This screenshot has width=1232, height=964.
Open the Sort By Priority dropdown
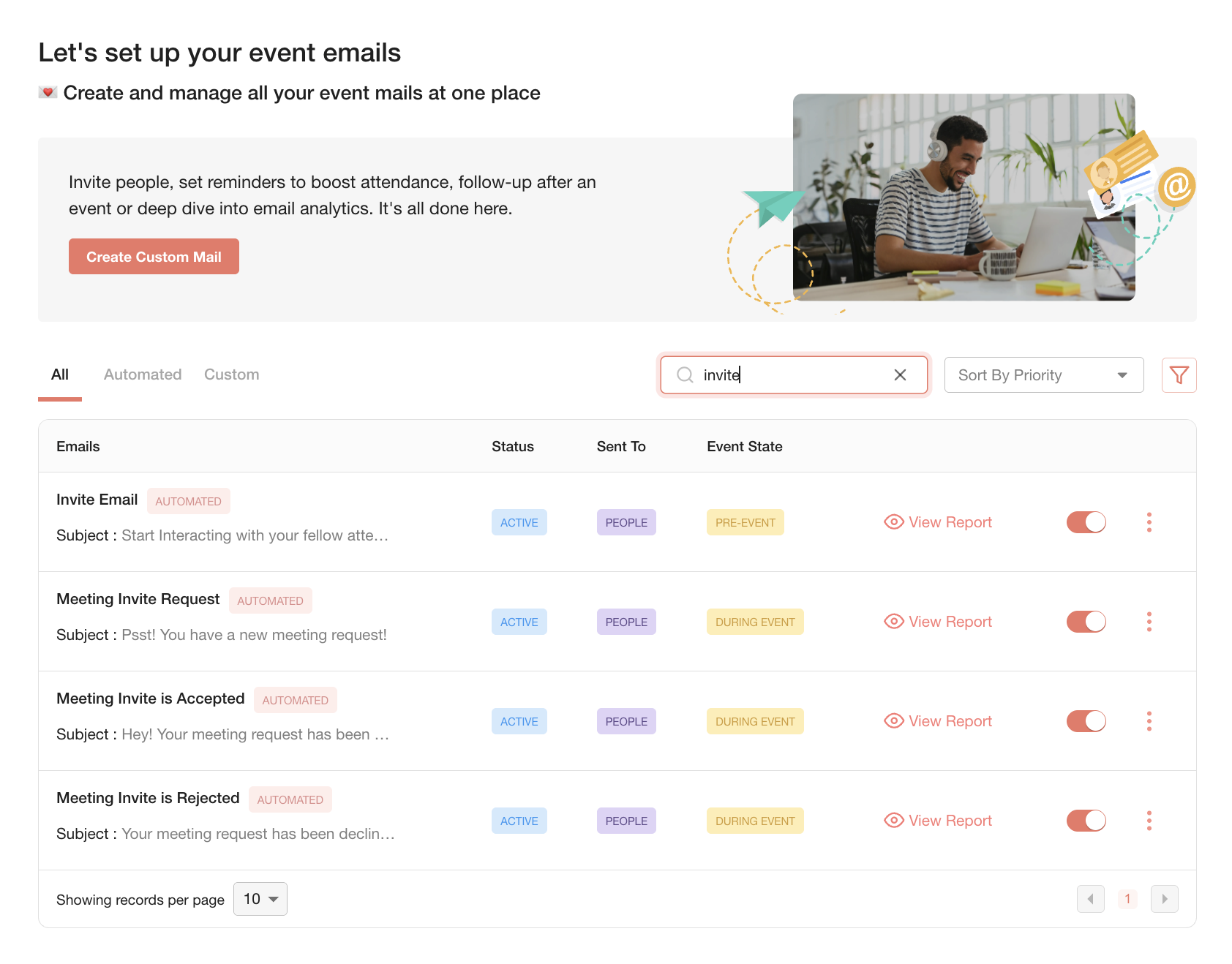point(1044,375)
